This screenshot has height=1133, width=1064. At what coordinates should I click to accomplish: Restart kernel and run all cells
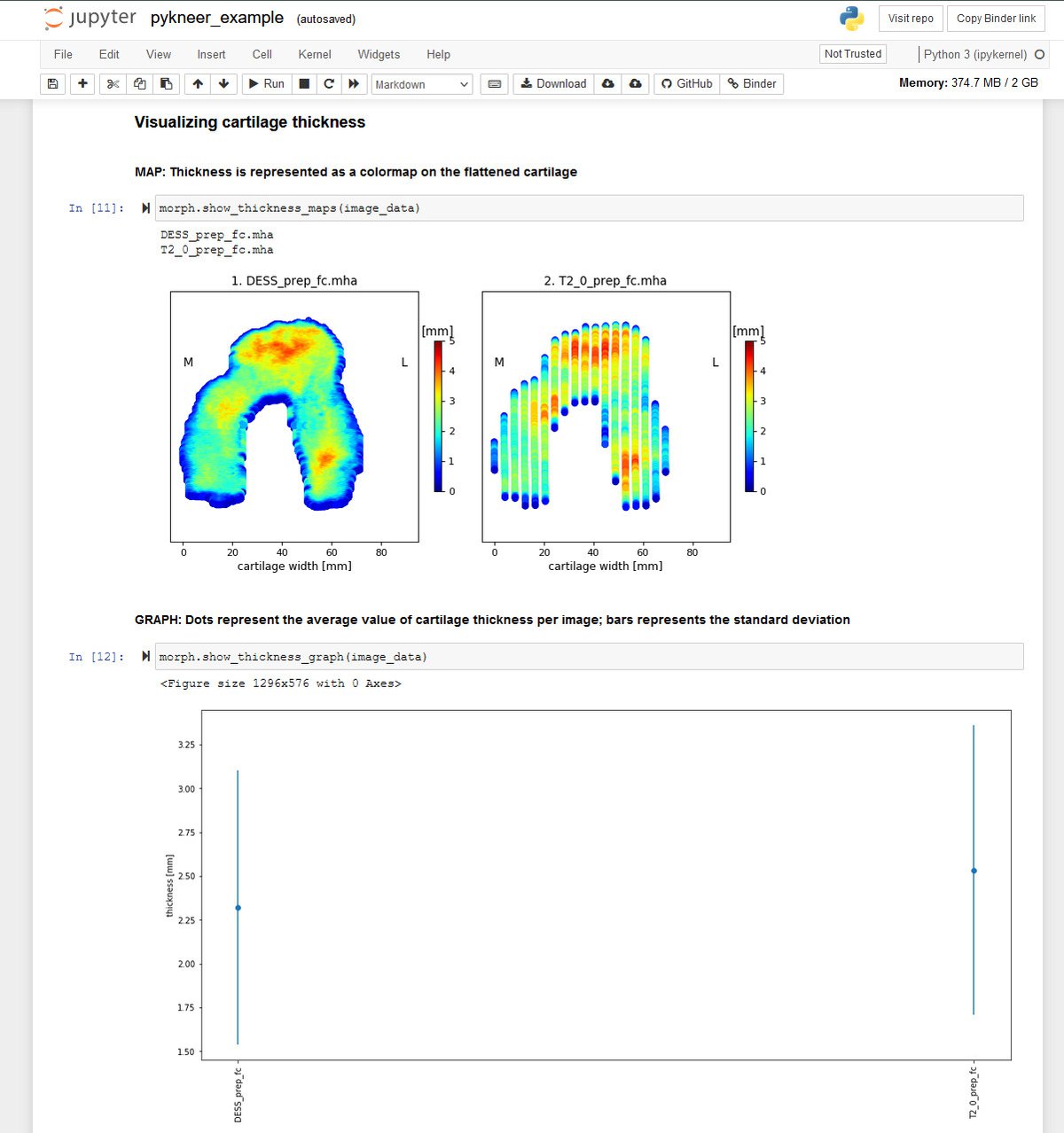click(353, 83)
